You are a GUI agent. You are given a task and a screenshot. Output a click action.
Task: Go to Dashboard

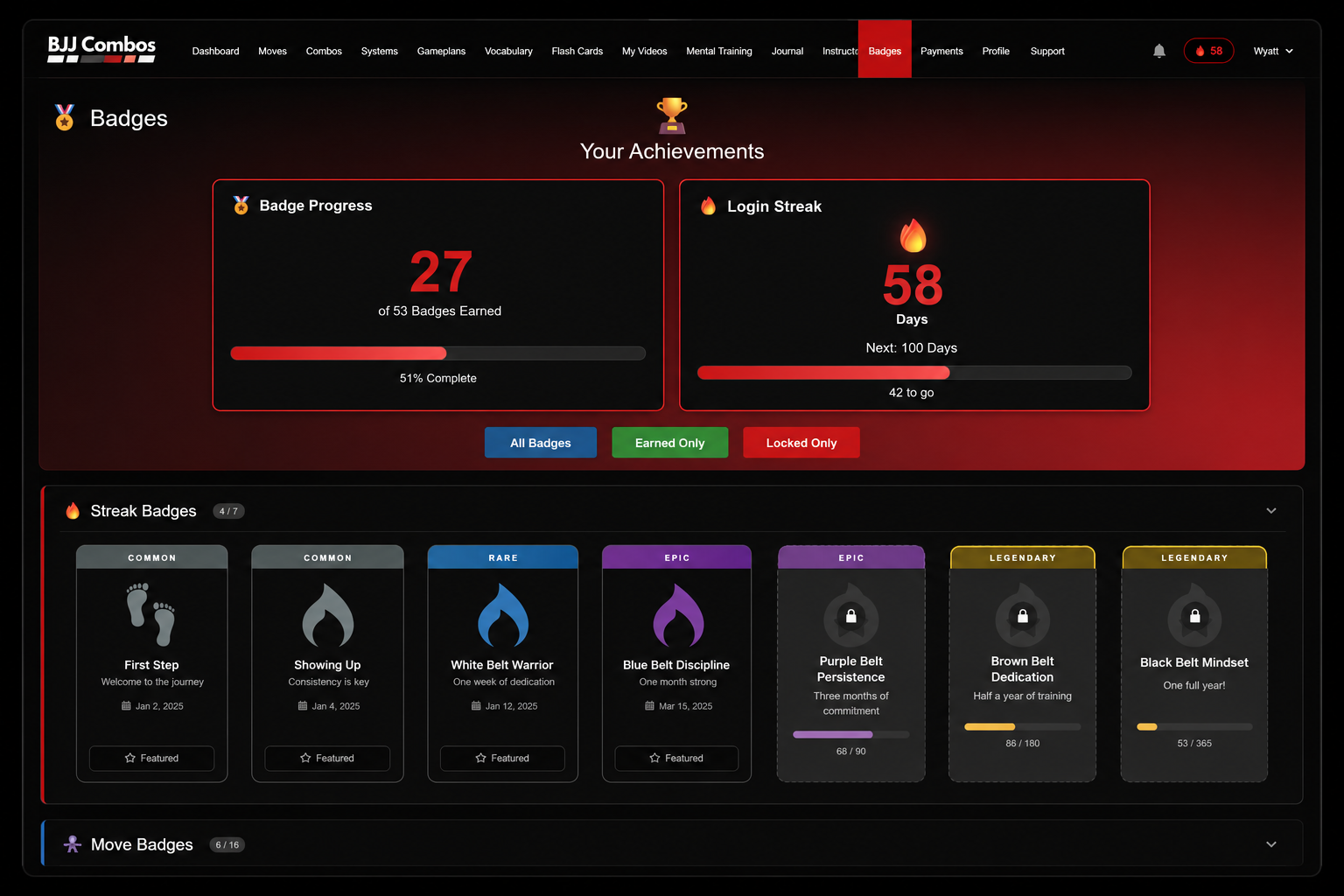pos(215,51)
